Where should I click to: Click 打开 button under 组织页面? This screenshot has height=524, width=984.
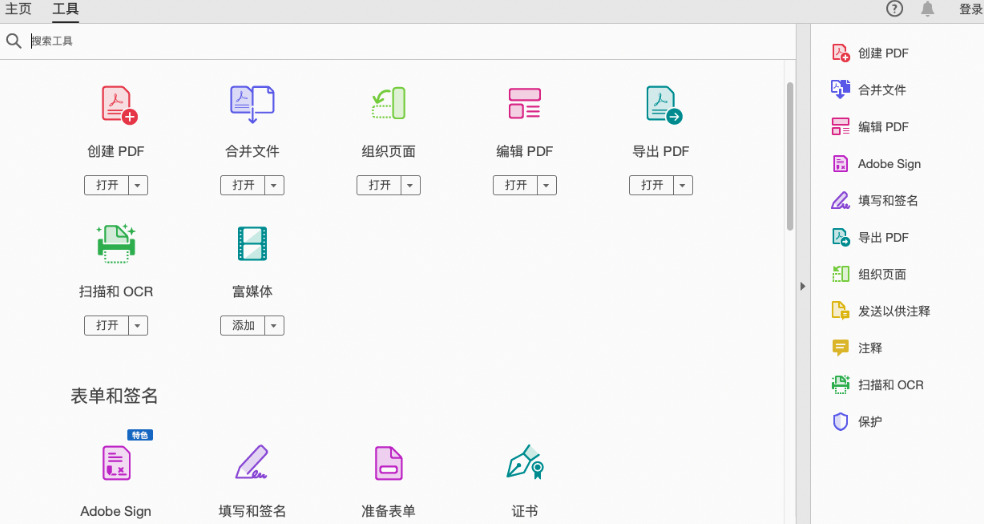click(379, 185)
